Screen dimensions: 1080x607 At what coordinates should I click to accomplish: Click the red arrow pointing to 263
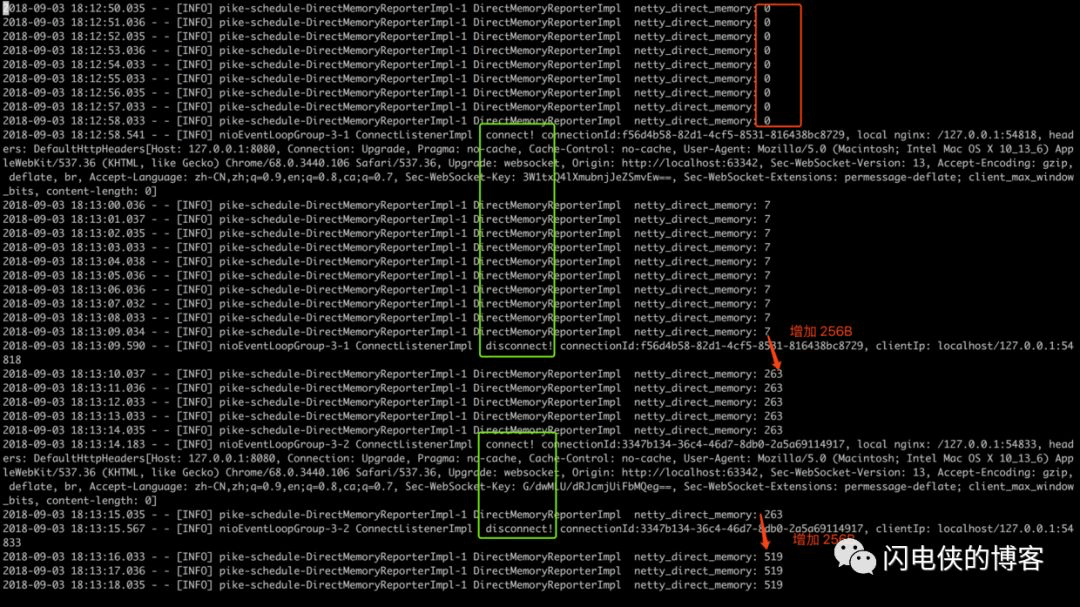coord(773,352)
